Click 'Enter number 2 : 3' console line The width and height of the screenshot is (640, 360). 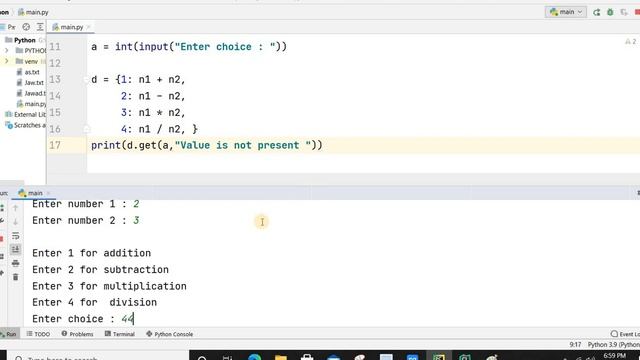[x=86, y=220]
